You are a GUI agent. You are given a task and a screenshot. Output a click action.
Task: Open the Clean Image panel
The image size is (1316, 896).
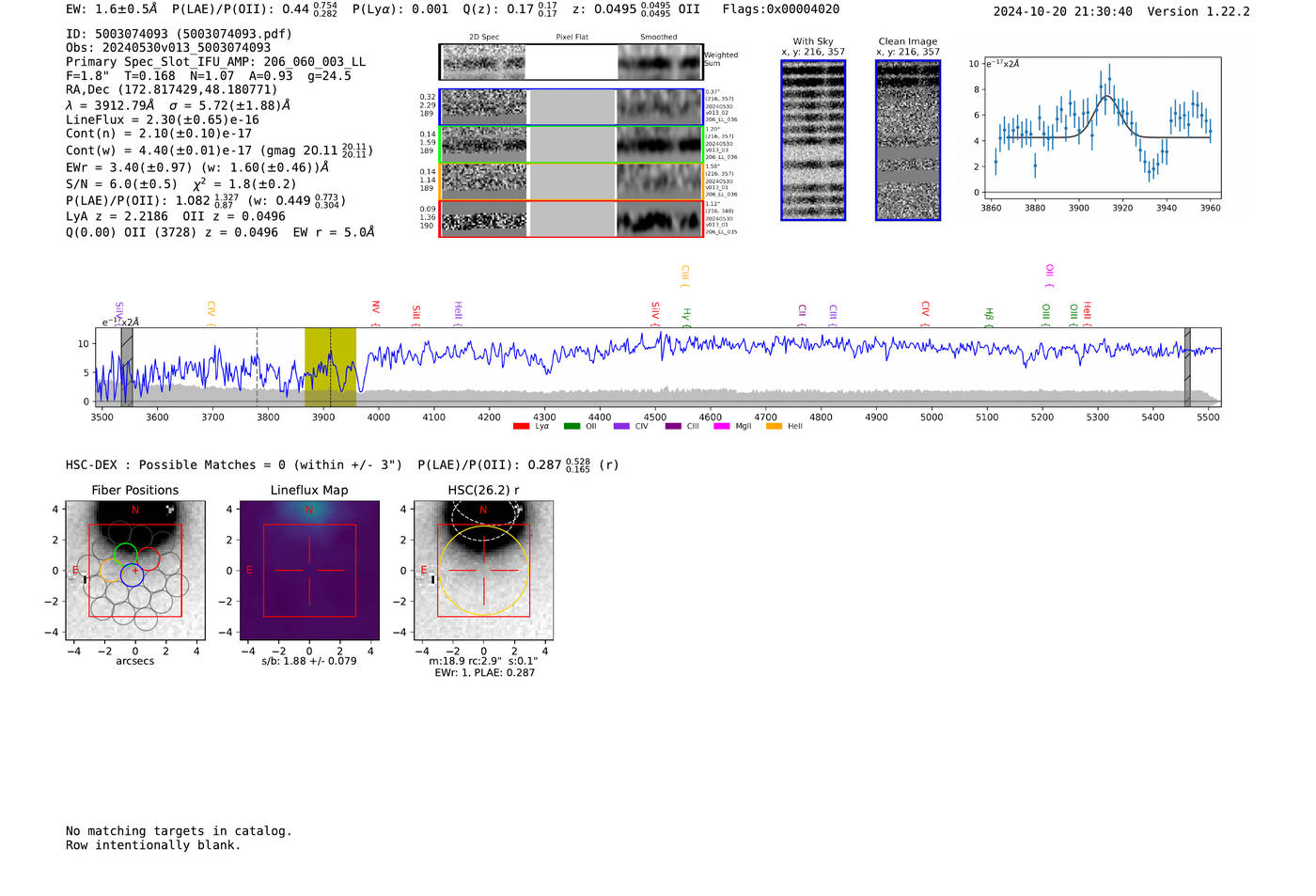click(x=908, y=140)
